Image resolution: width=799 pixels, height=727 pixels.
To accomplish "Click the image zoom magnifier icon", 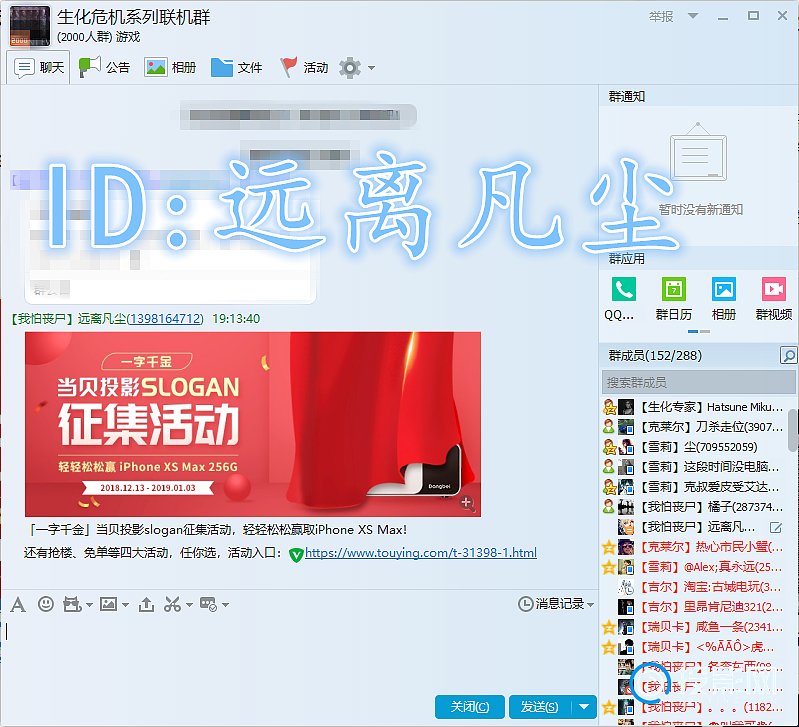I will coord(467,503).
